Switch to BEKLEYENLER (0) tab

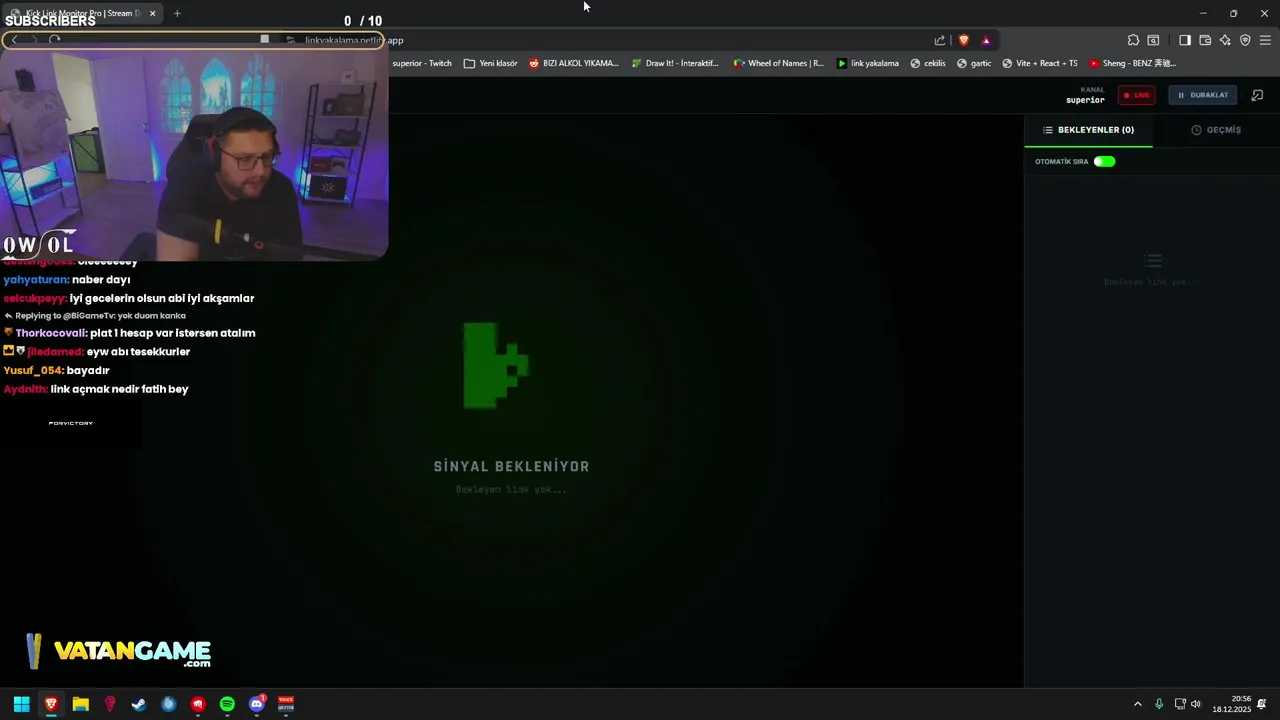pyautogui.click(x=1088, y=130)
